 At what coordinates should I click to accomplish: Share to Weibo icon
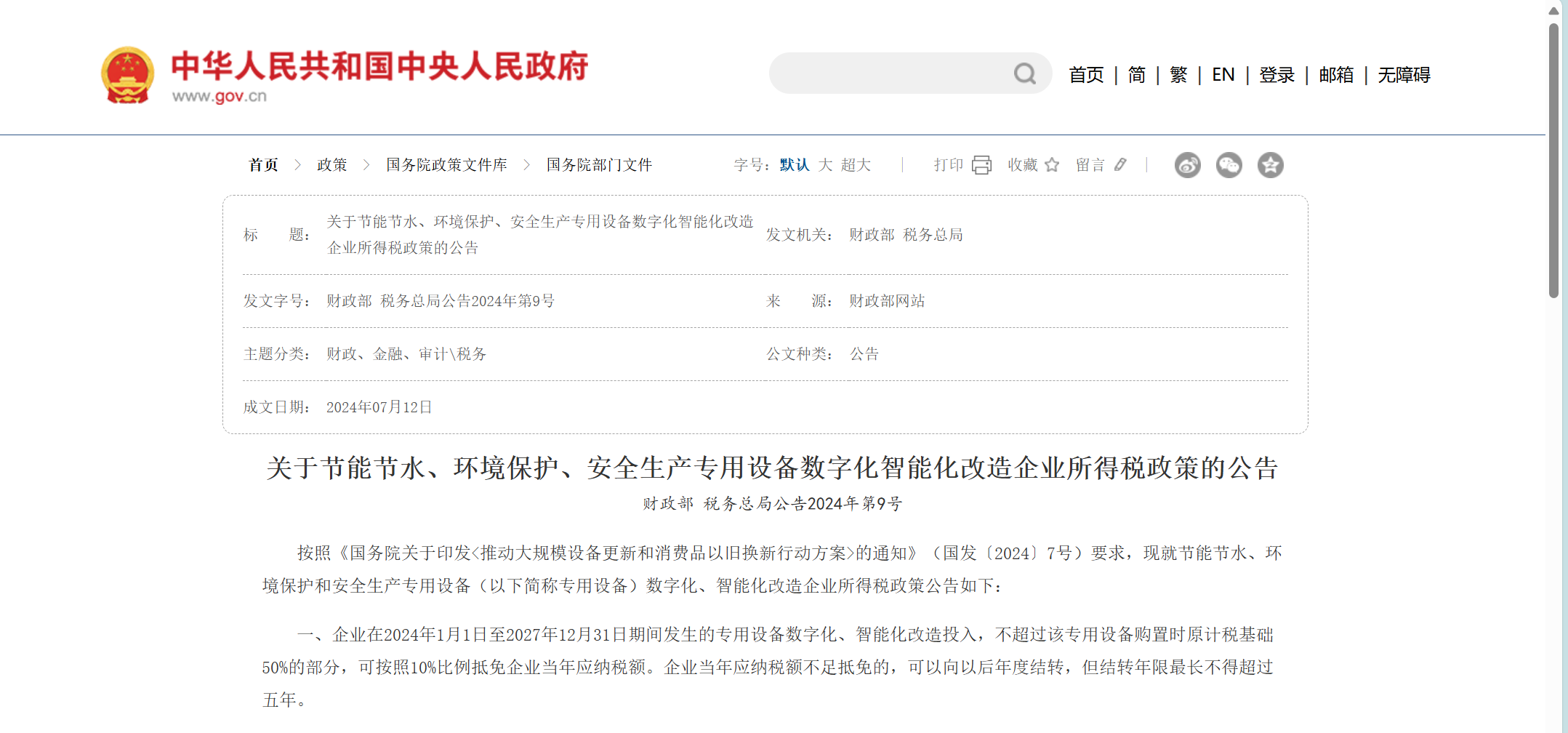tap(1187, 165)
